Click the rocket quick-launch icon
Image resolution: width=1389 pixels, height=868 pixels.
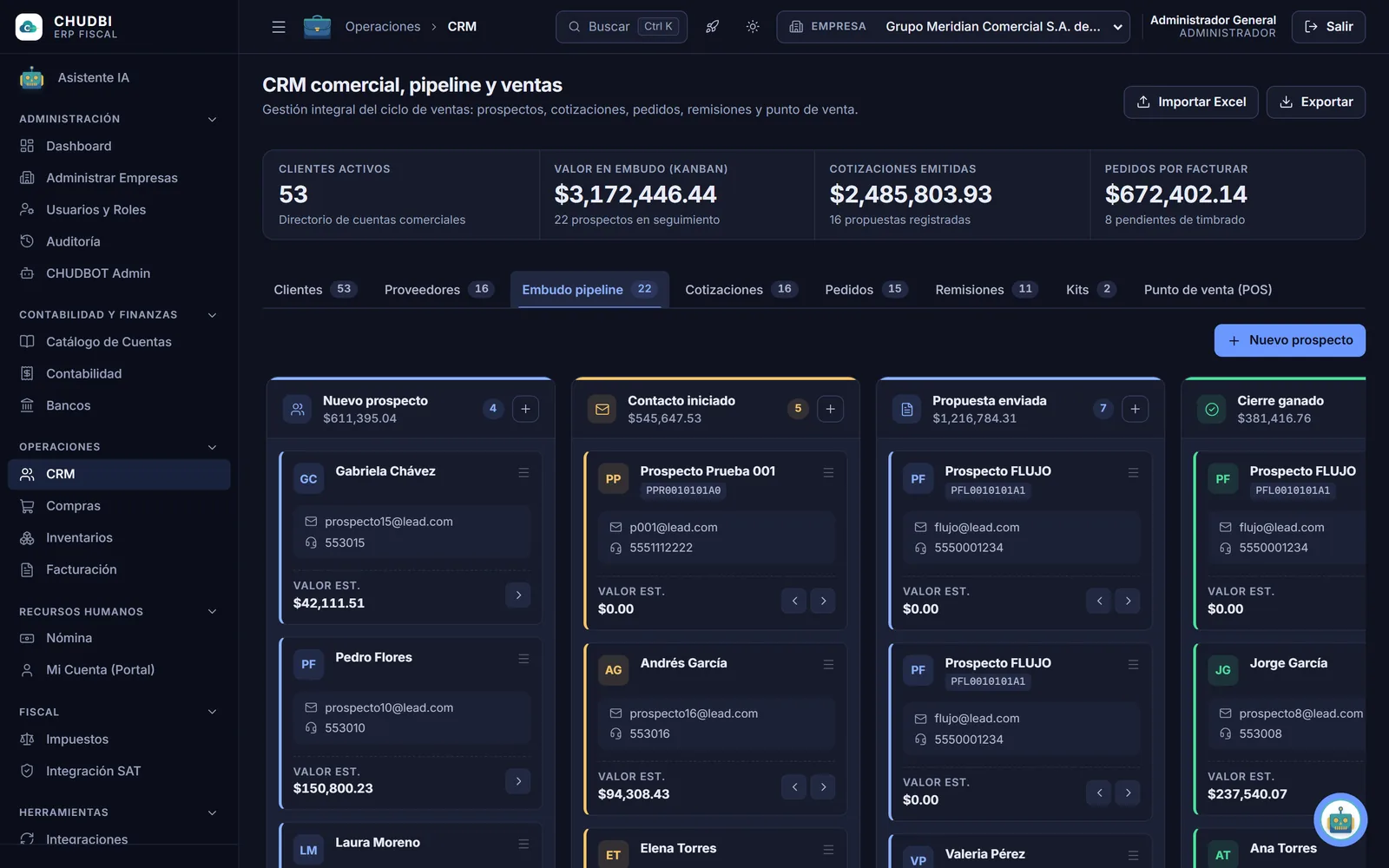pyautogui.click(x=712, y=27)
